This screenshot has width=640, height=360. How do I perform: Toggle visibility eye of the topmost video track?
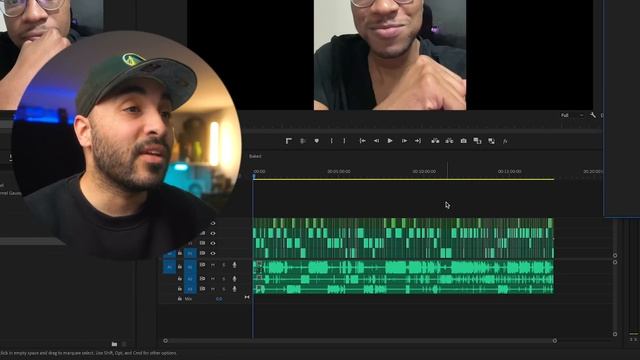click(213, 223)
